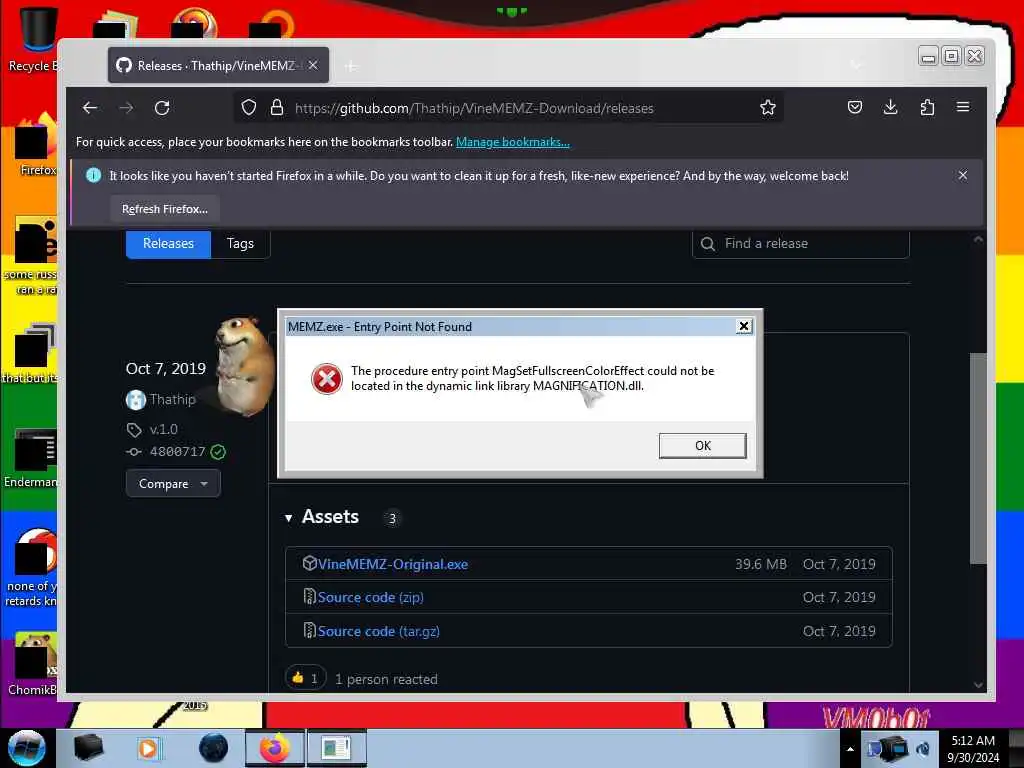Open the Firefox downloads panel

tap(891, 107)
